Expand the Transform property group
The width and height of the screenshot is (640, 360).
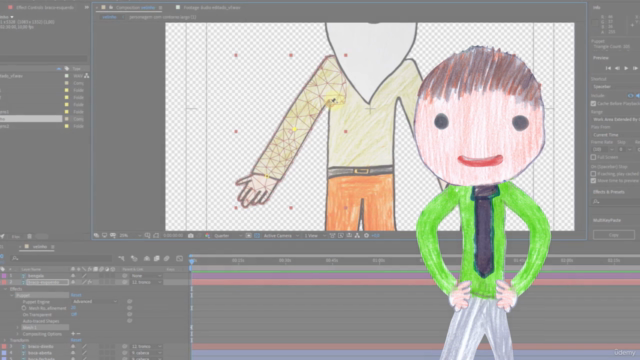click(5, 340)
